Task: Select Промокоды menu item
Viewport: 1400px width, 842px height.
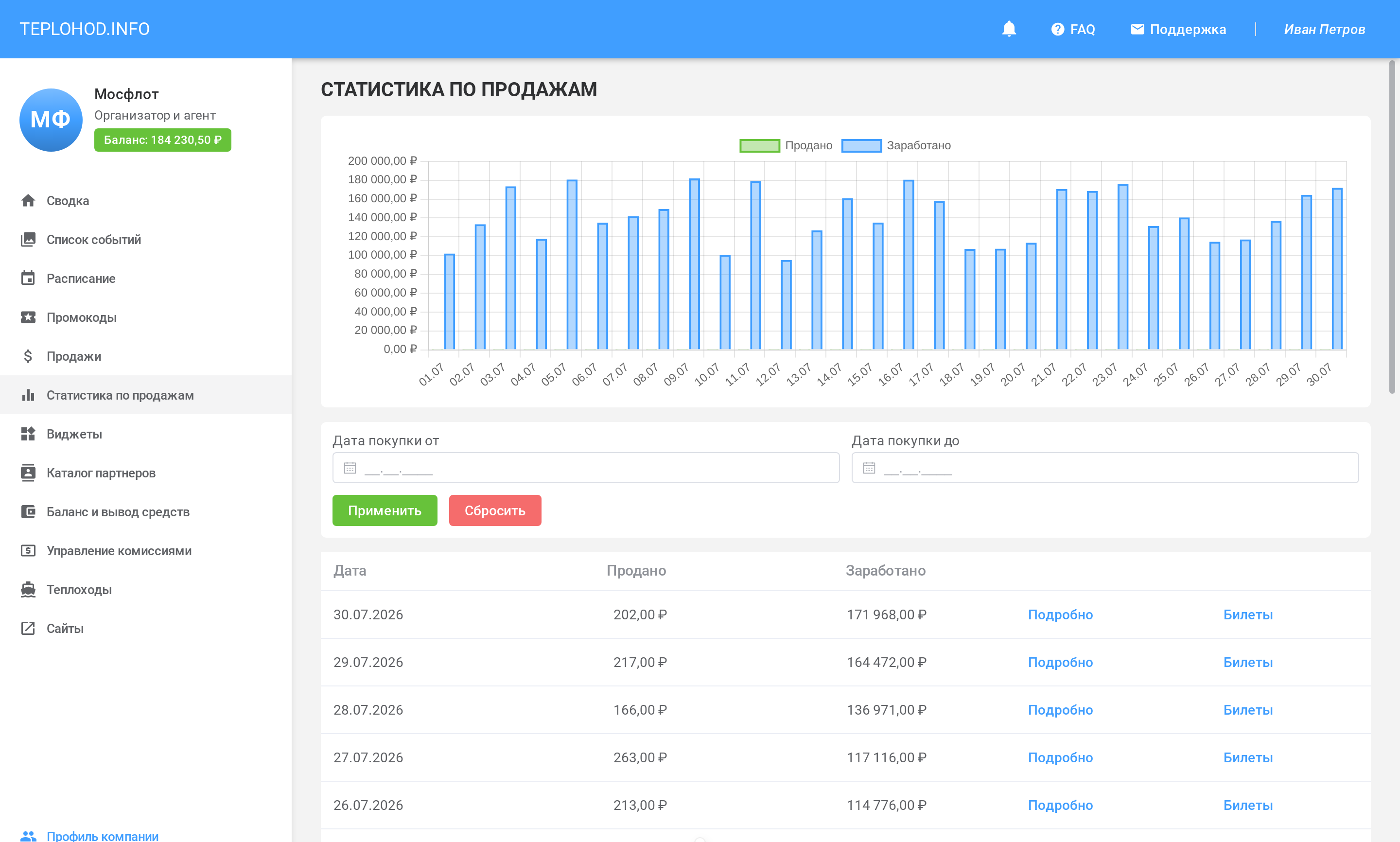Action: click(x=146, y=317)
